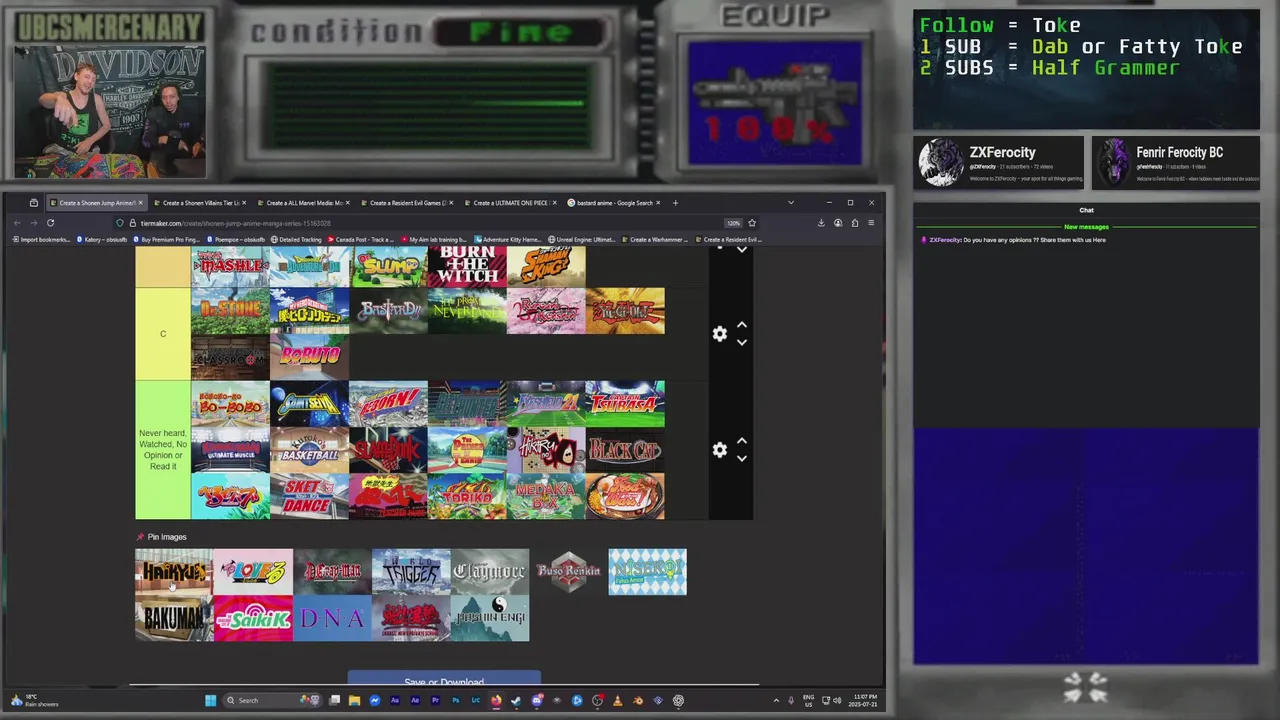Open File Explorer from the taskbar
1280x720 pixels.
click(x=354, y=700)
